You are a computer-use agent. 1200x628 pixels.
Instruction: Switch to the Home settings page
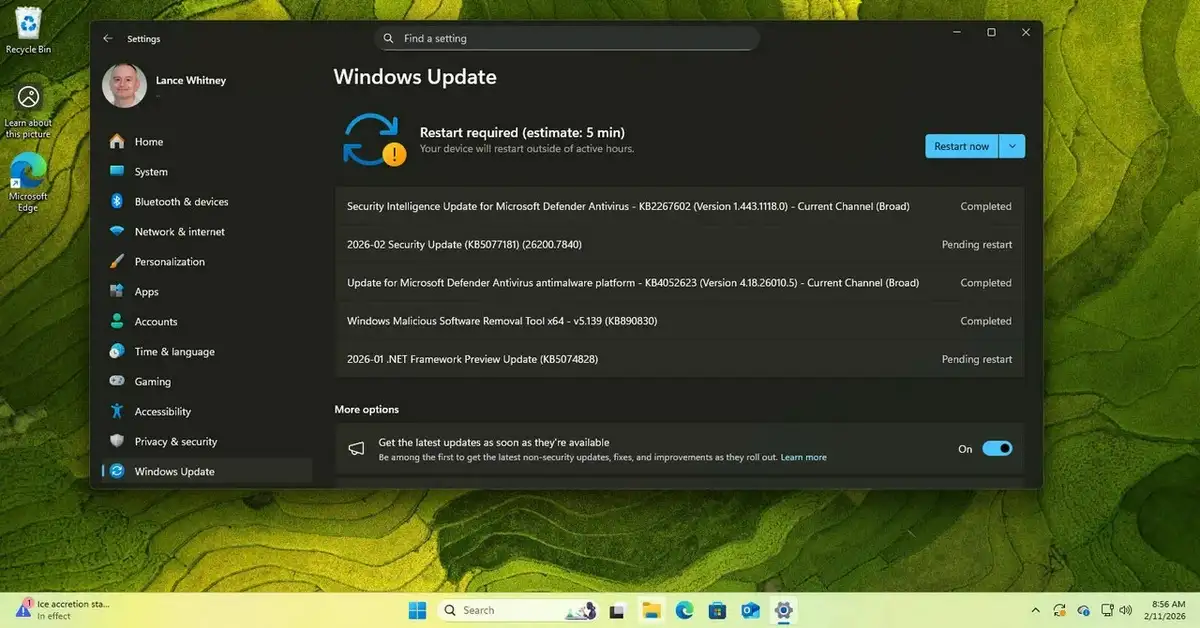(x=148, y=141)
